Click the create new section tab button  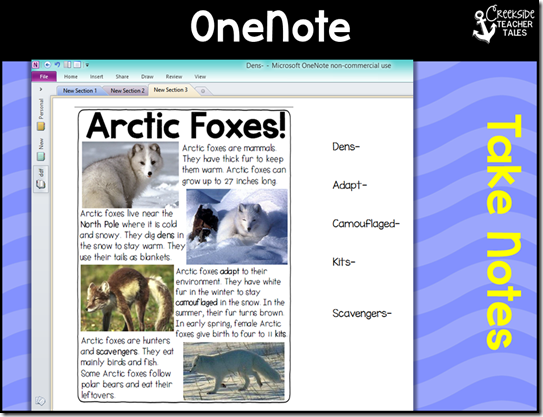203,91
